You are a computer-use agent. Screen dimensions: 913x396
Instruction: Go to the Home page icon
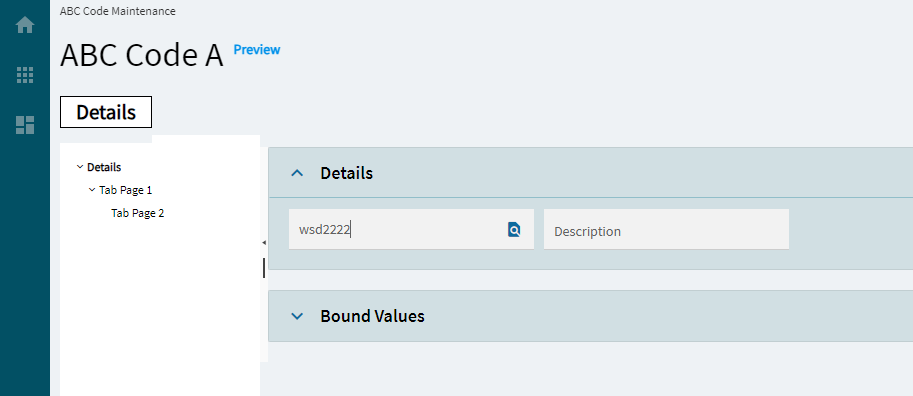point(25,25)
